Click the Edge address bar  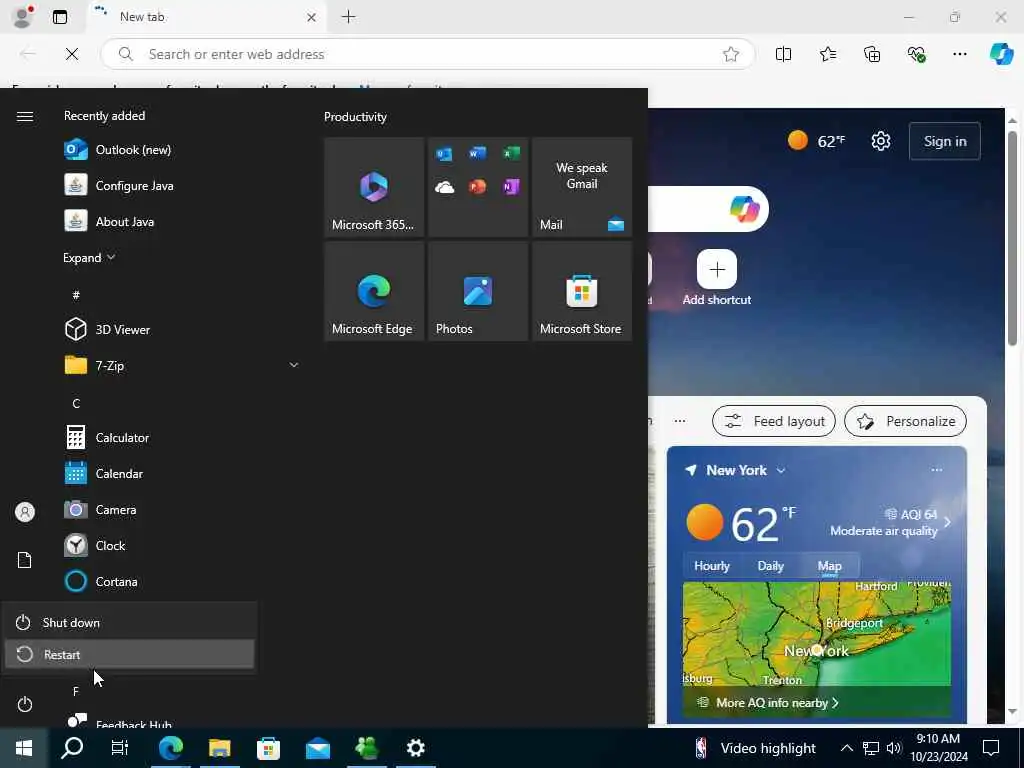[x=428, y=54]
